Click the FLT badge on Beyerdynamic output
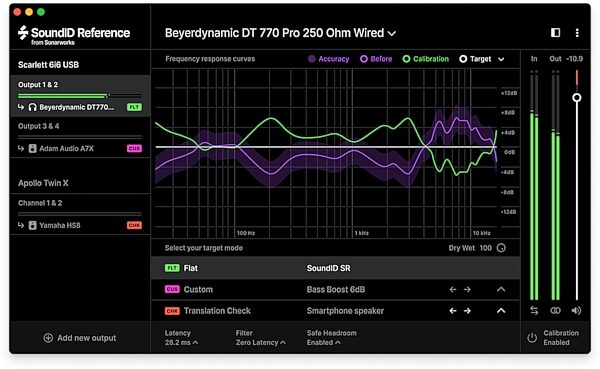 134,107
